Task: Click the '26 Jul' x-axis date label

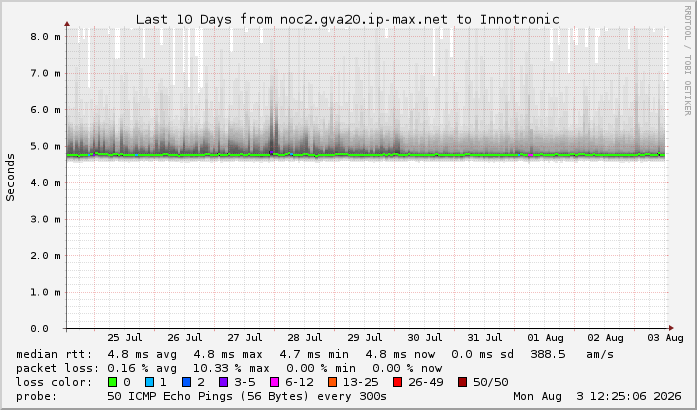Action: pos(185,338)
